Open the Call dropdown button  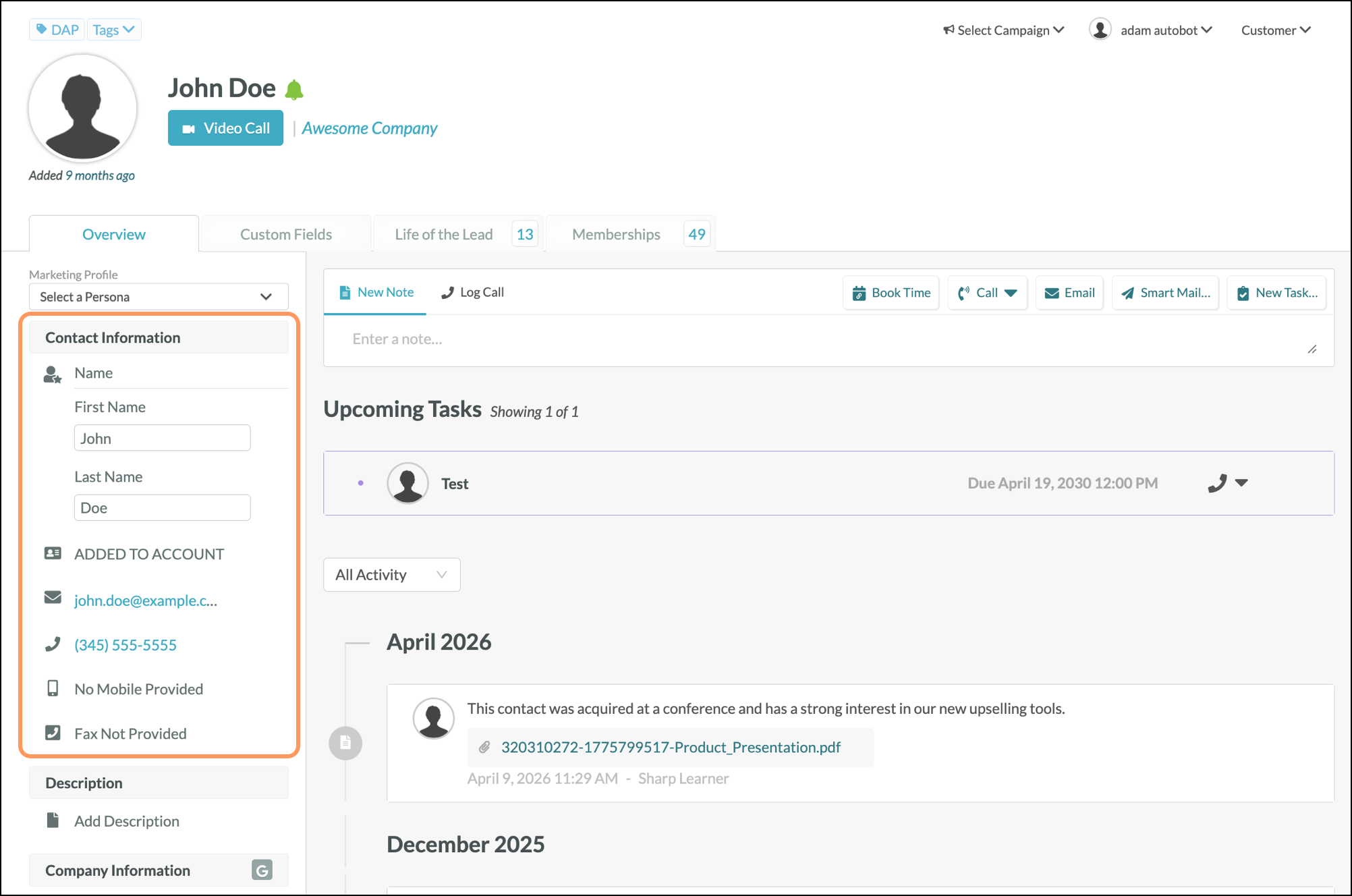point(987,293)
